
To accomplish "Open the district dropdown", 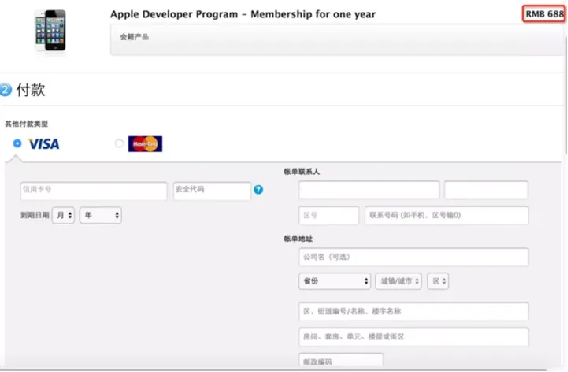I will tap(438, 281).
